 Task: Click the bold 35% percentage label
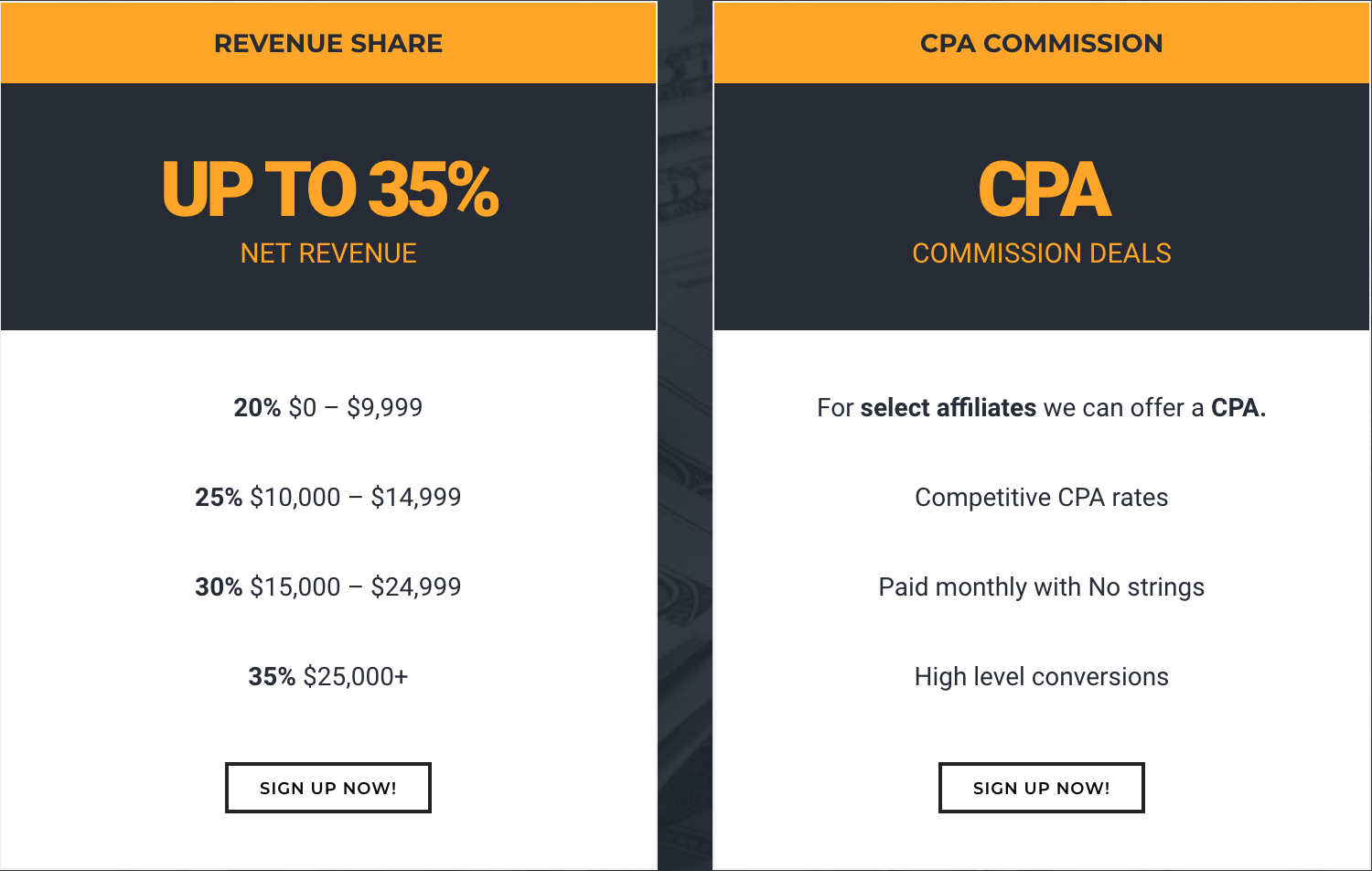272,676
